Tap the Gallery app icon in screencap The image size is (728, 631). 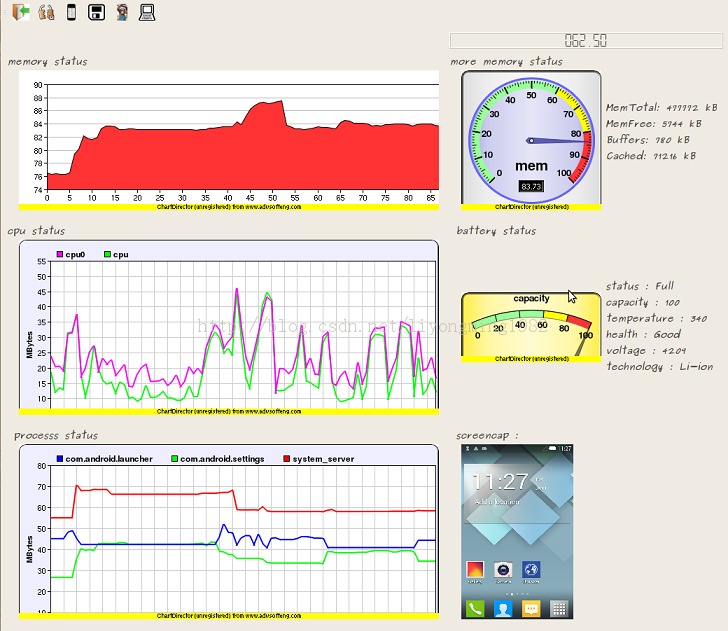(474, 570)
